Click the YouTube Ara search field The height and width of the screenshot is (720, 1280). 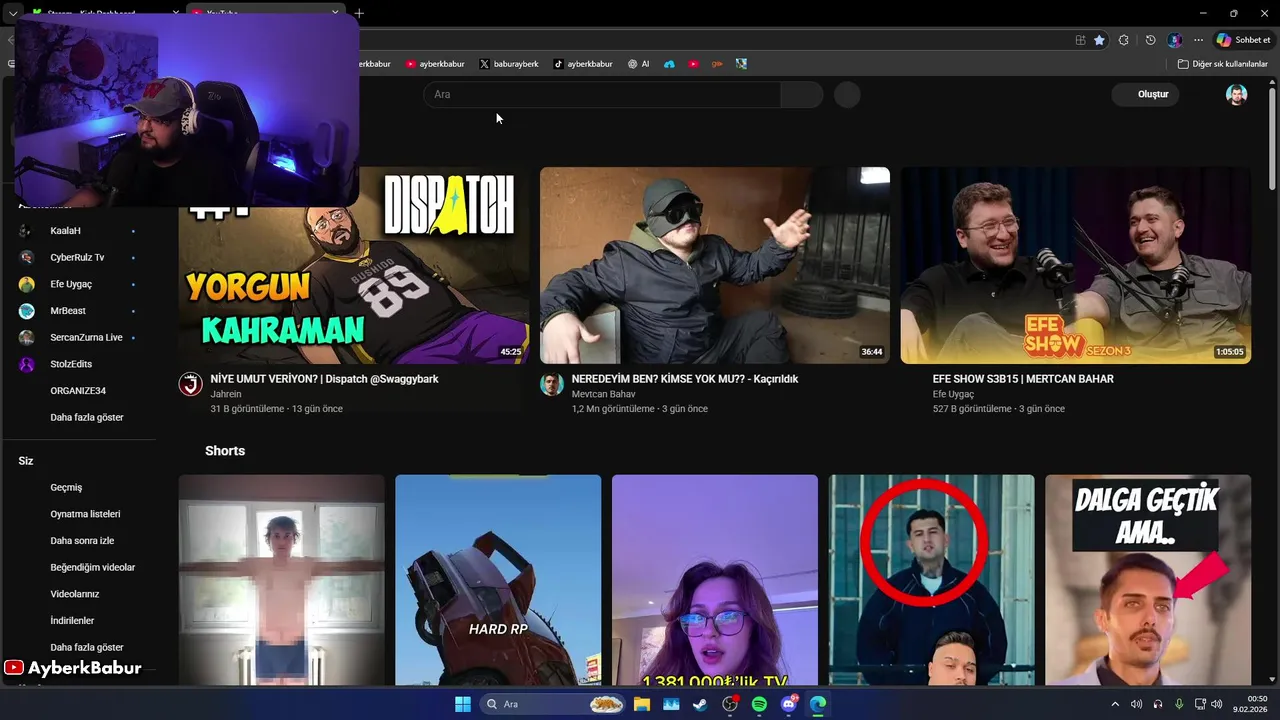click(x=602, y=94)
